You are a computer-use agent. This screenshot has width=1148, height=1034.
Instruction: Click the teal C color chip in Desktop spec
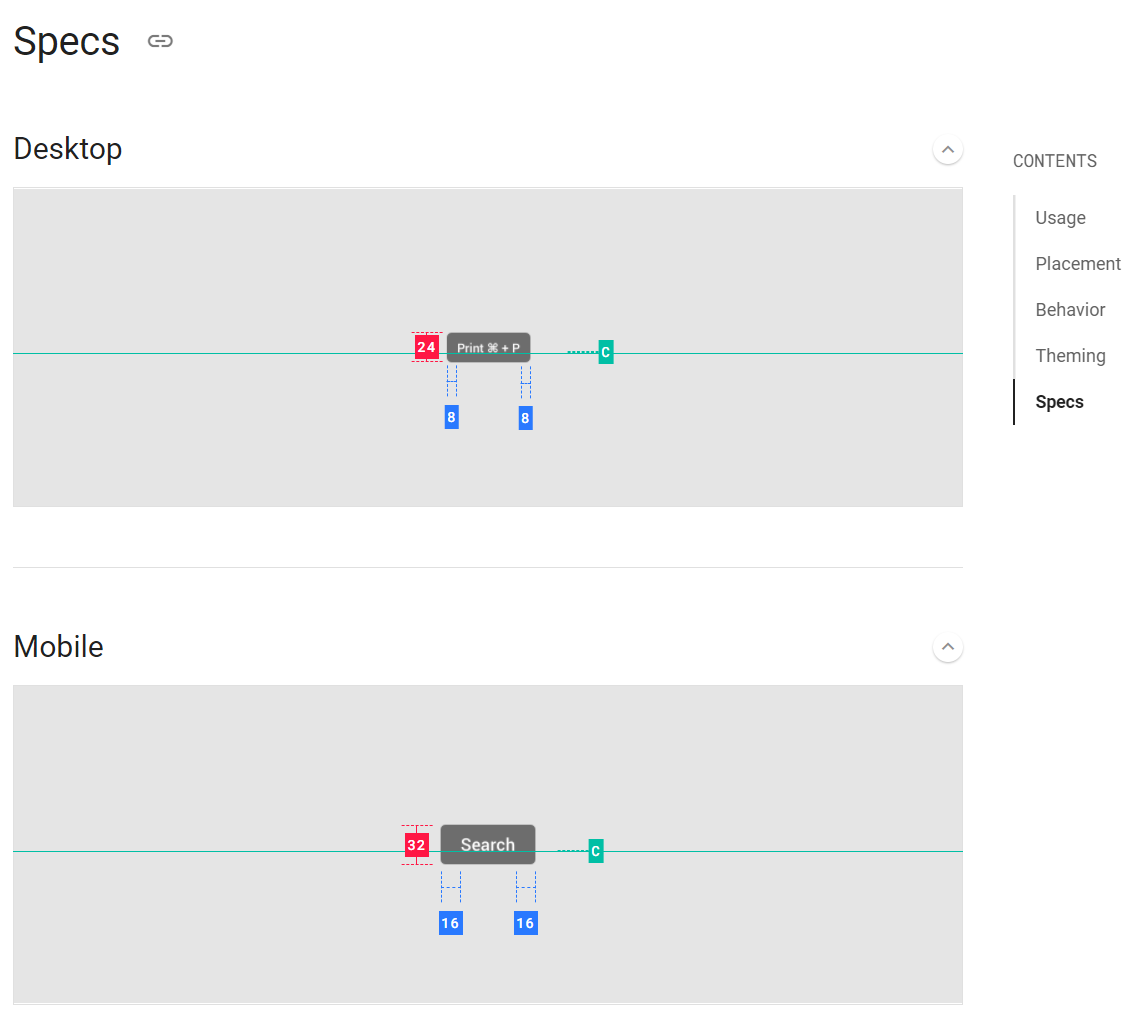click(x=606, y=351)
